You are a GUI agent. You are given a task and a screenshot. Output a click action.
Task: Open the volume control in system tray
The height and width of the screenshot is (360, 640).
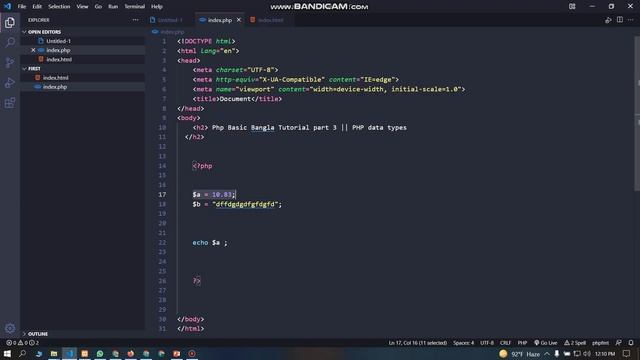587,353
